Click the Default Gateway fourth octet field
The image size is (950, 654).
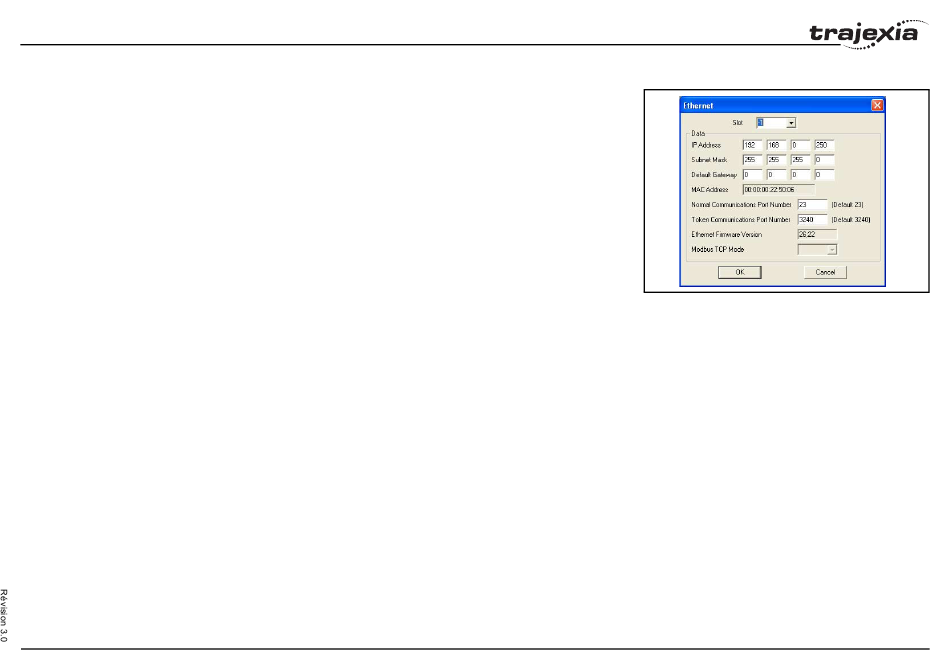(x=825, y=175)
